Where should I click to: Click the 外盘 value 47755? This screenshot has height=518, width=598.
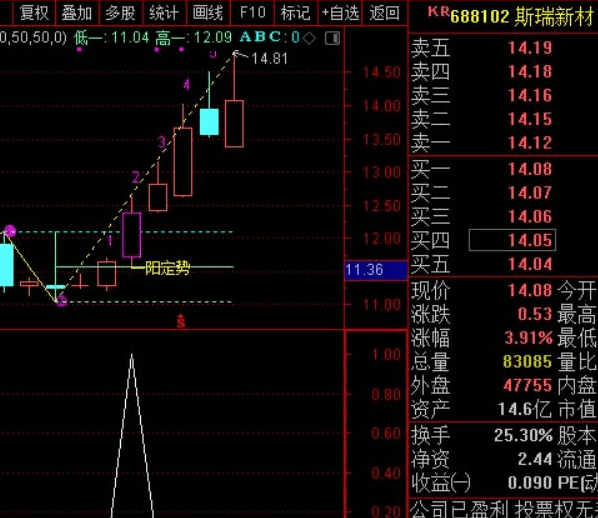(x=527, y=385)
